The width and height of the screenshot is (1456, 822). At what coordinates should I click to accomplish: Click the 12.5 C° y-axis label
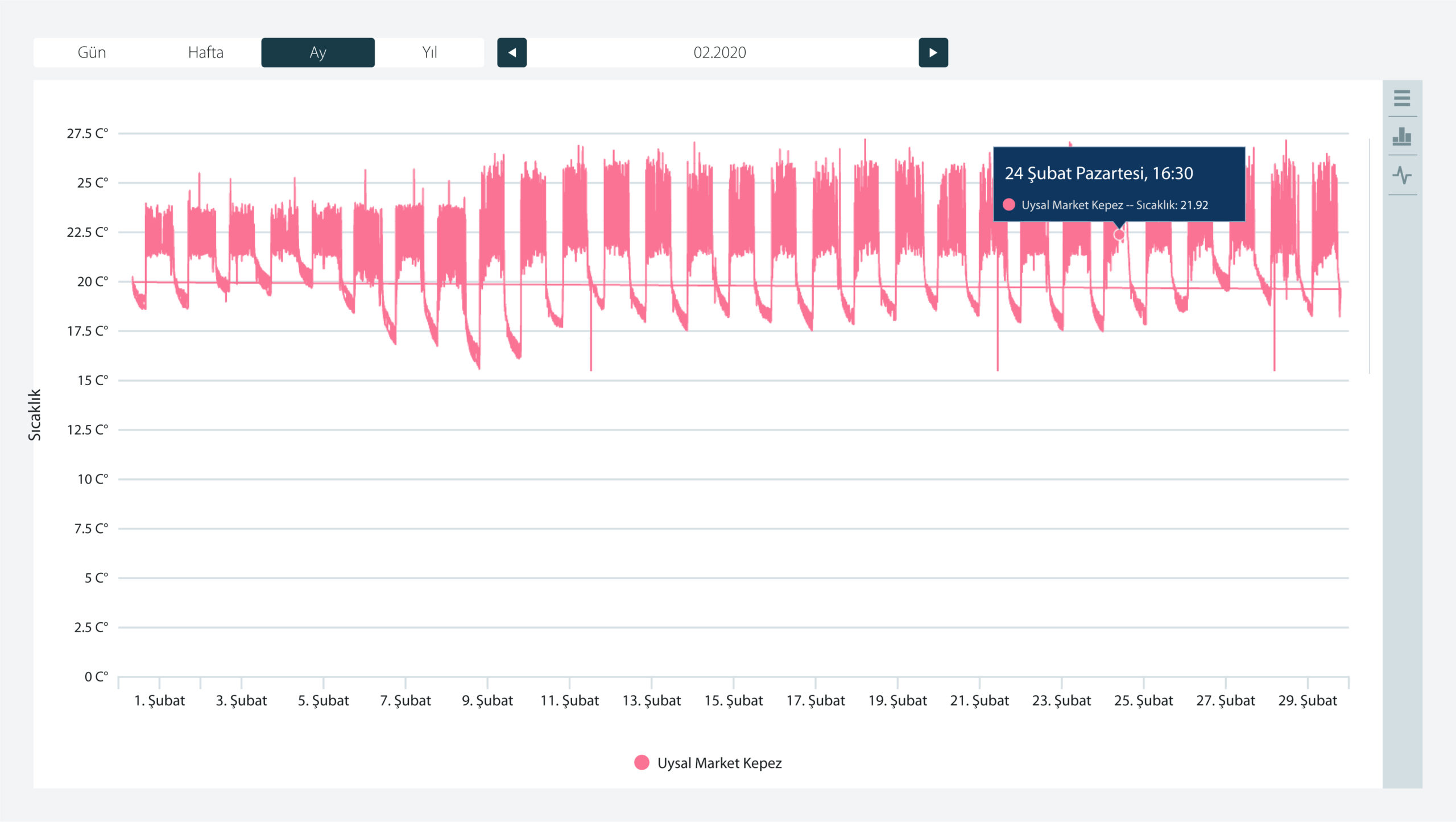[88, 429]
